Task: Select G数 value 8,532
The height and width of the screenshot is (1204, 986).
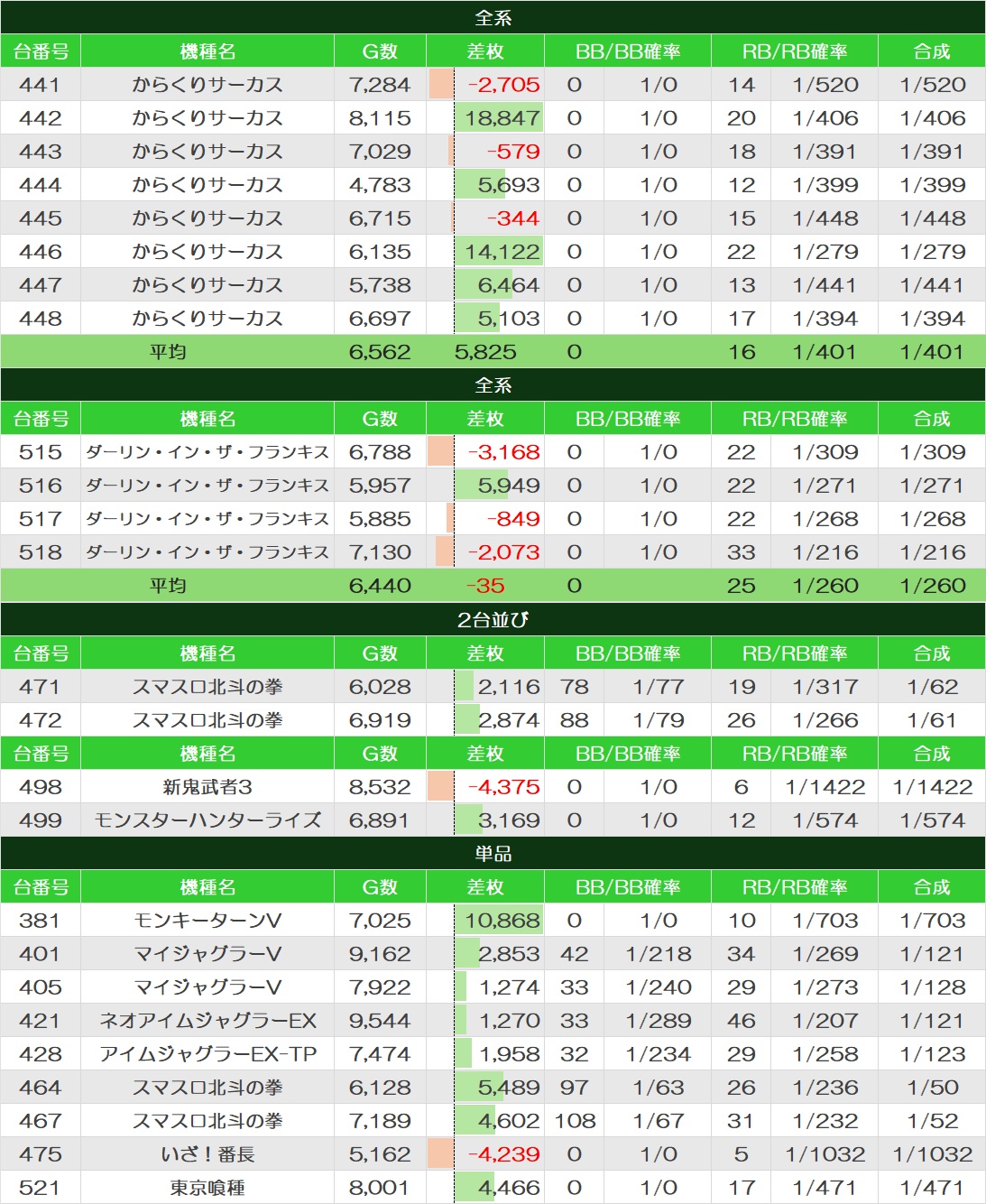Action: click(380, 787)
